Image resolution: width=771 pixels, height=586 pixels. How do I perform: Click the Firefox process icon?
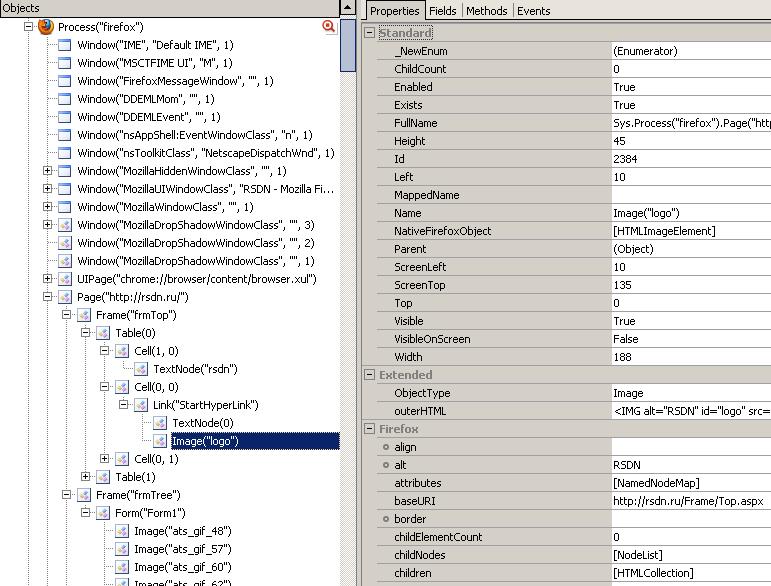[46, 27]
